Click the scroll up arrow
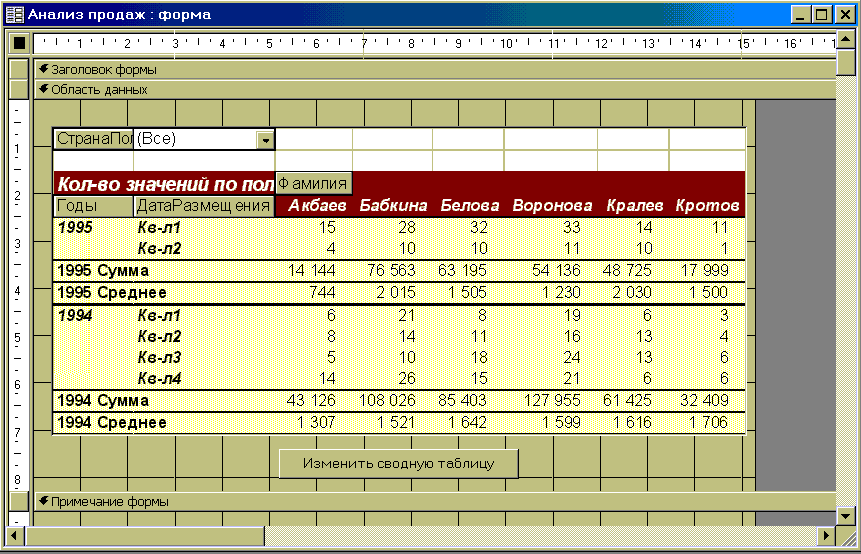The width and height of the screenshot is (861, 554). pyautogui.click(x=846, y=40)
